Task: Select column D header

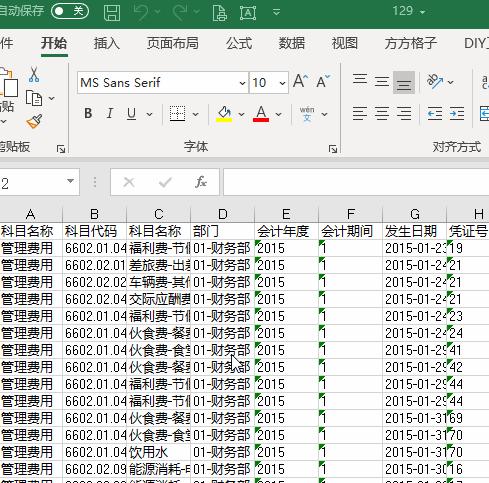Action: [223, 214]
